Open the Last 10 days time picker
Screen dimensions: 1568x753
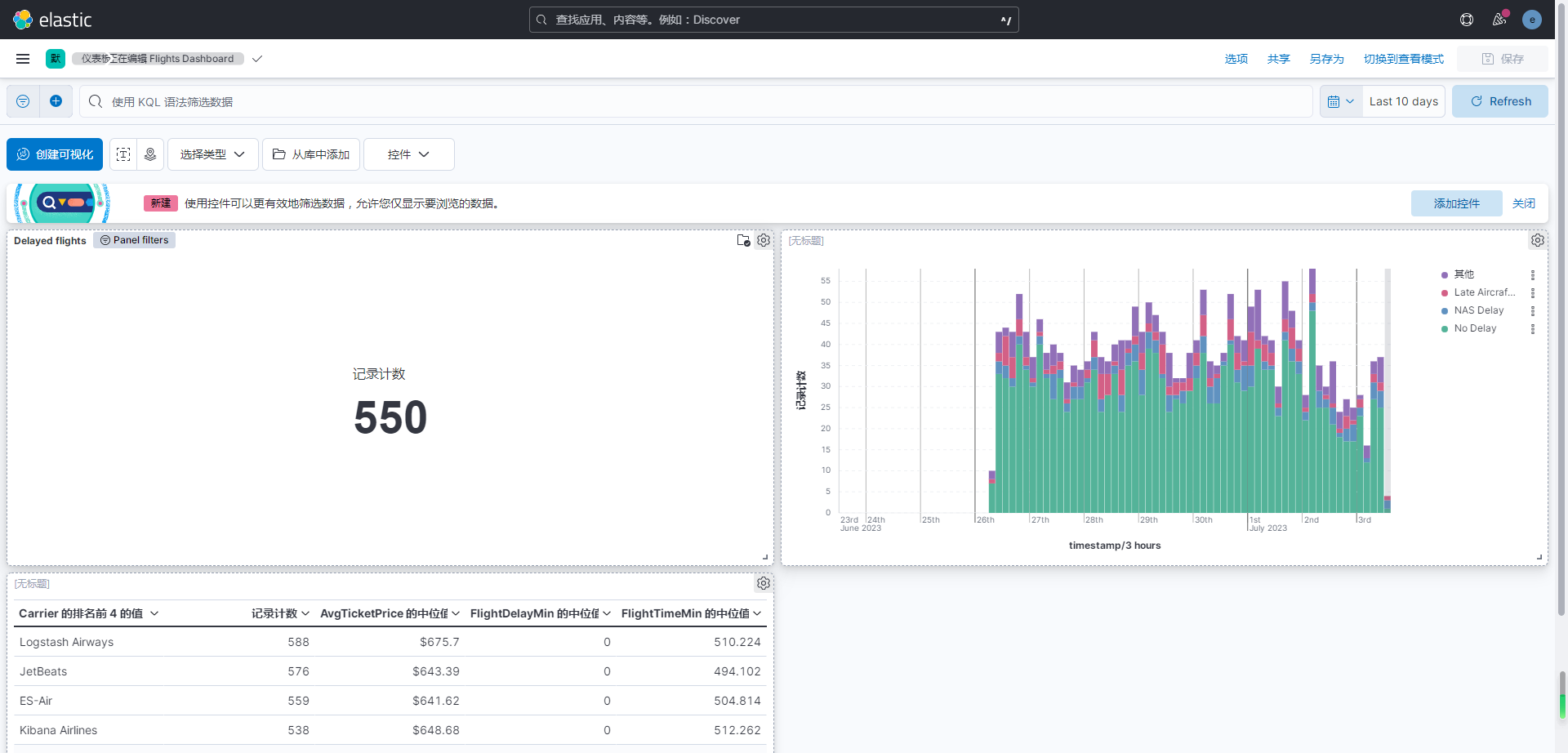point(1404,101)
